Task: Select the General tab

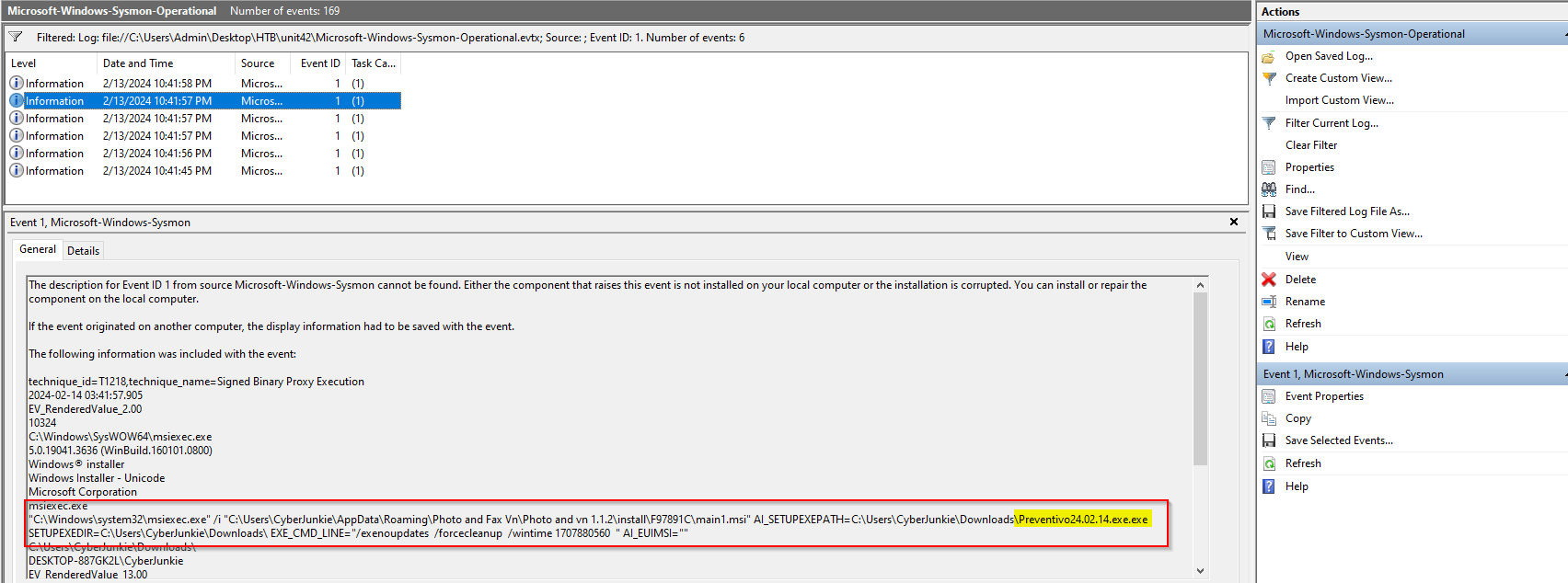Action: click(x=38, y=249)
